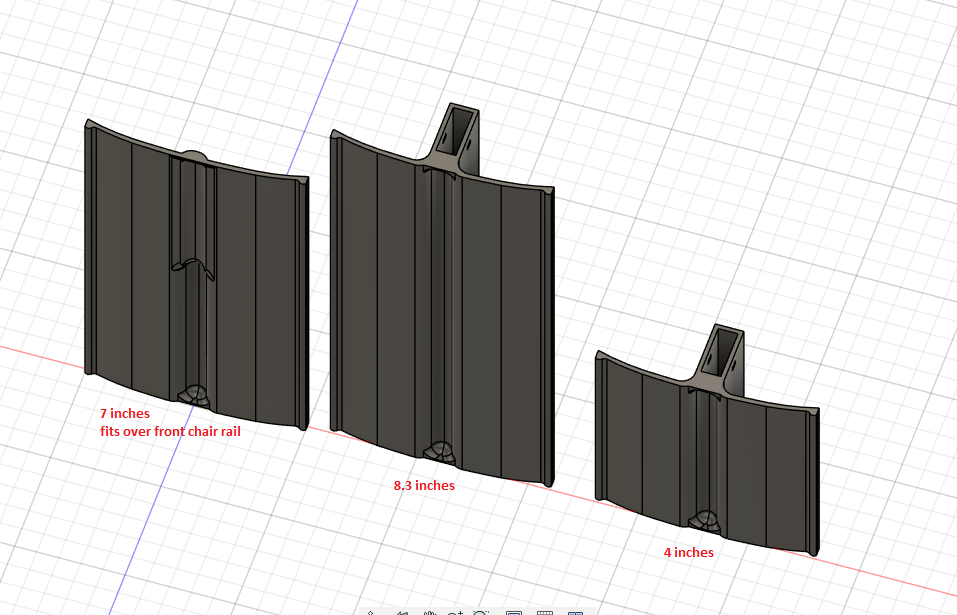Click the "8.3 inches" red label
Viewport: 957px width, 615px height.
point(424,486)
